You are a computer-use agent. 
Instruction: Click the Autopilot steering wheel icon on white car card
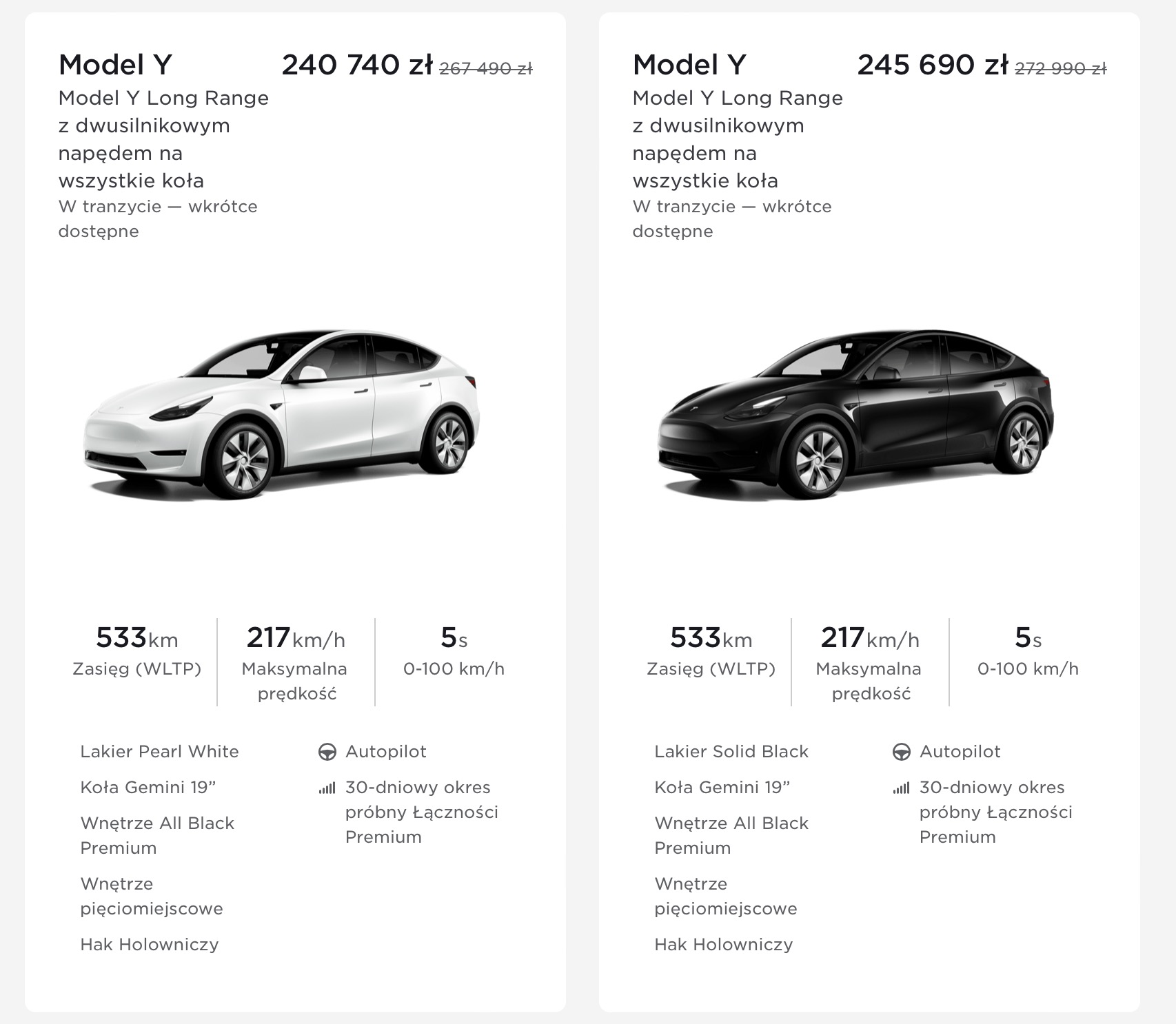[327, 752]
